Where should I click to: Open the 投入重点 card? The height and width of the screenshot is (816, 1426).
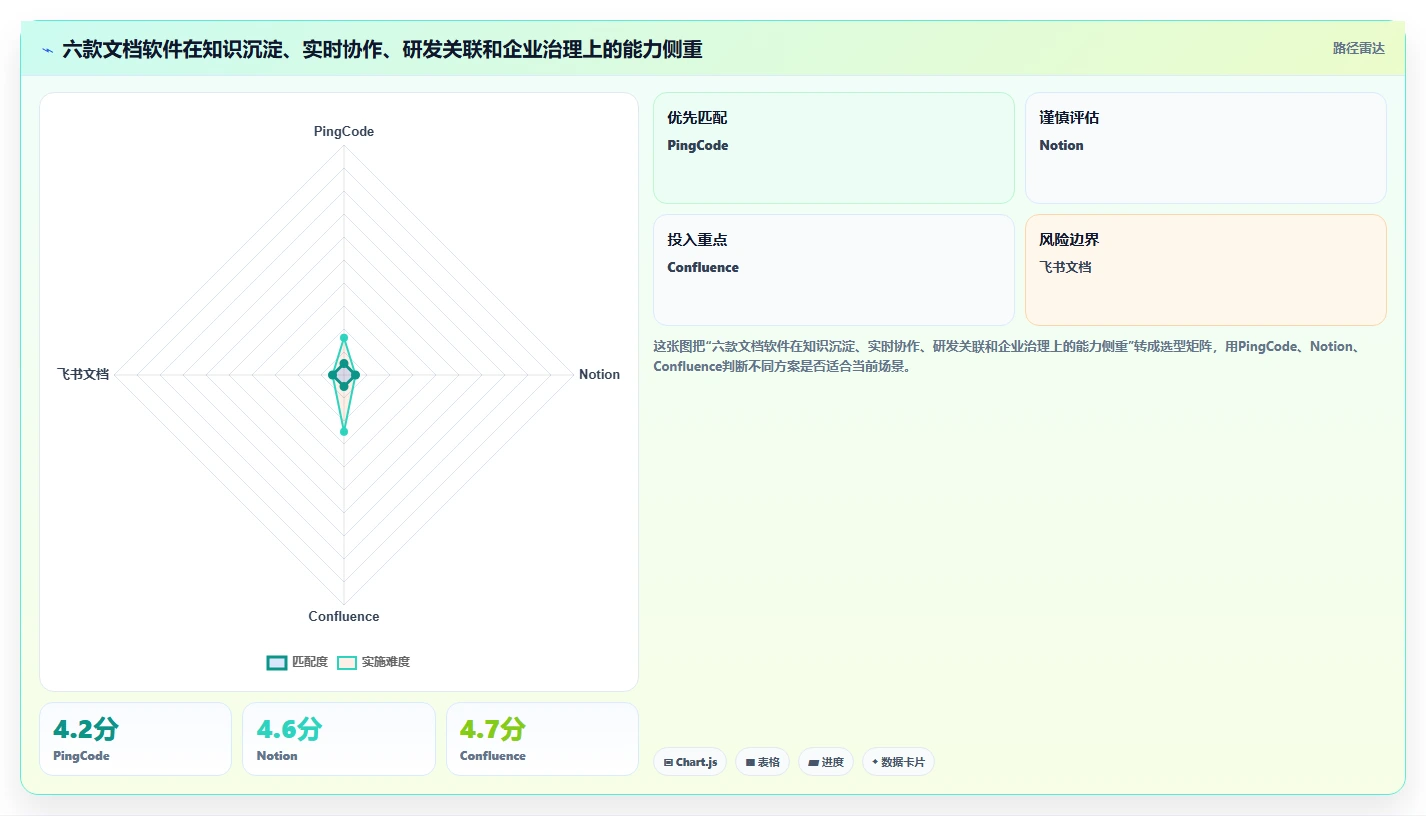coord(834,270)
